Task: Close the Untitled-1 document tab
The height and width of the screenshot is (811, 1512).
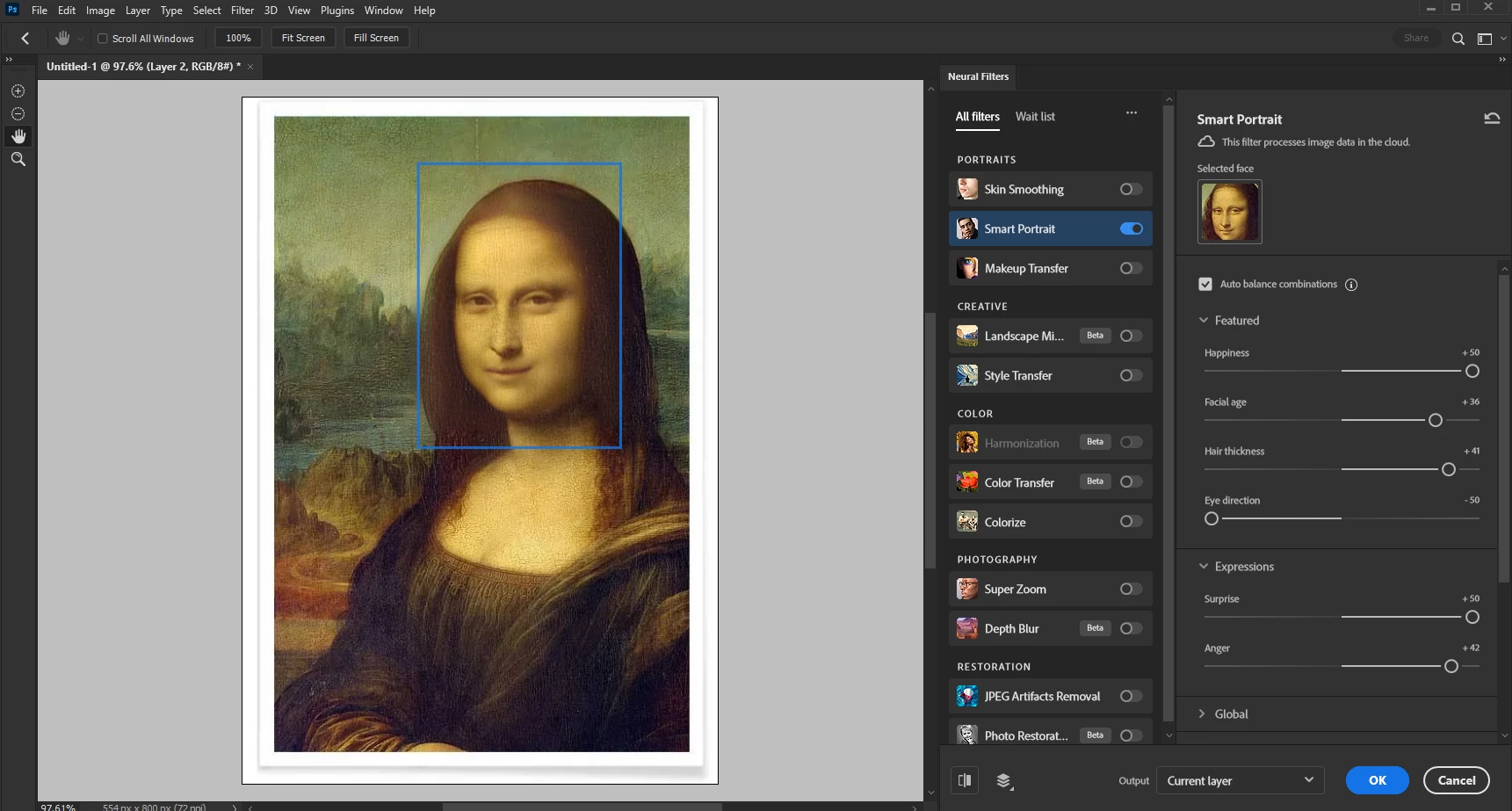Action: 250,67
